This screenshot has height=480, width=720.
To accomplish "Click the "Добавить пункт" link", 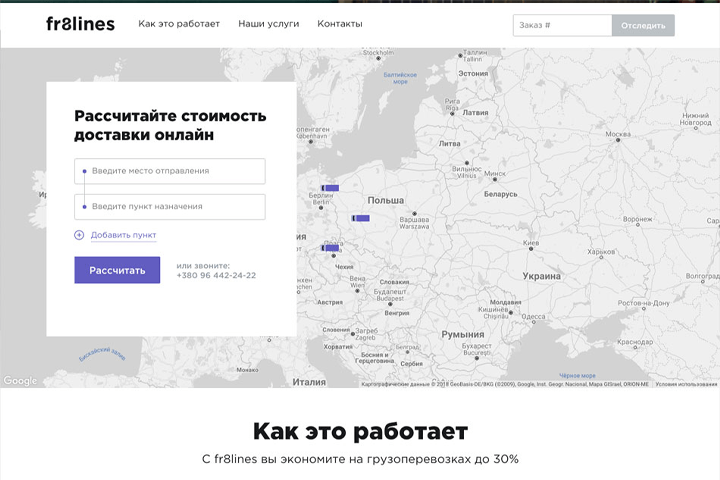I will click(x=124, y=235).
